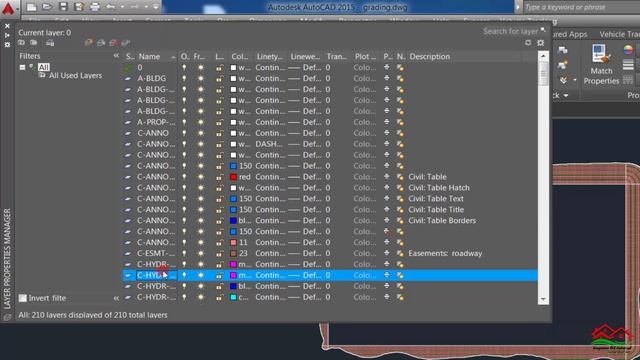Click Match Properties button in ribbon
The image size is (640, 360).
[601, 64]
